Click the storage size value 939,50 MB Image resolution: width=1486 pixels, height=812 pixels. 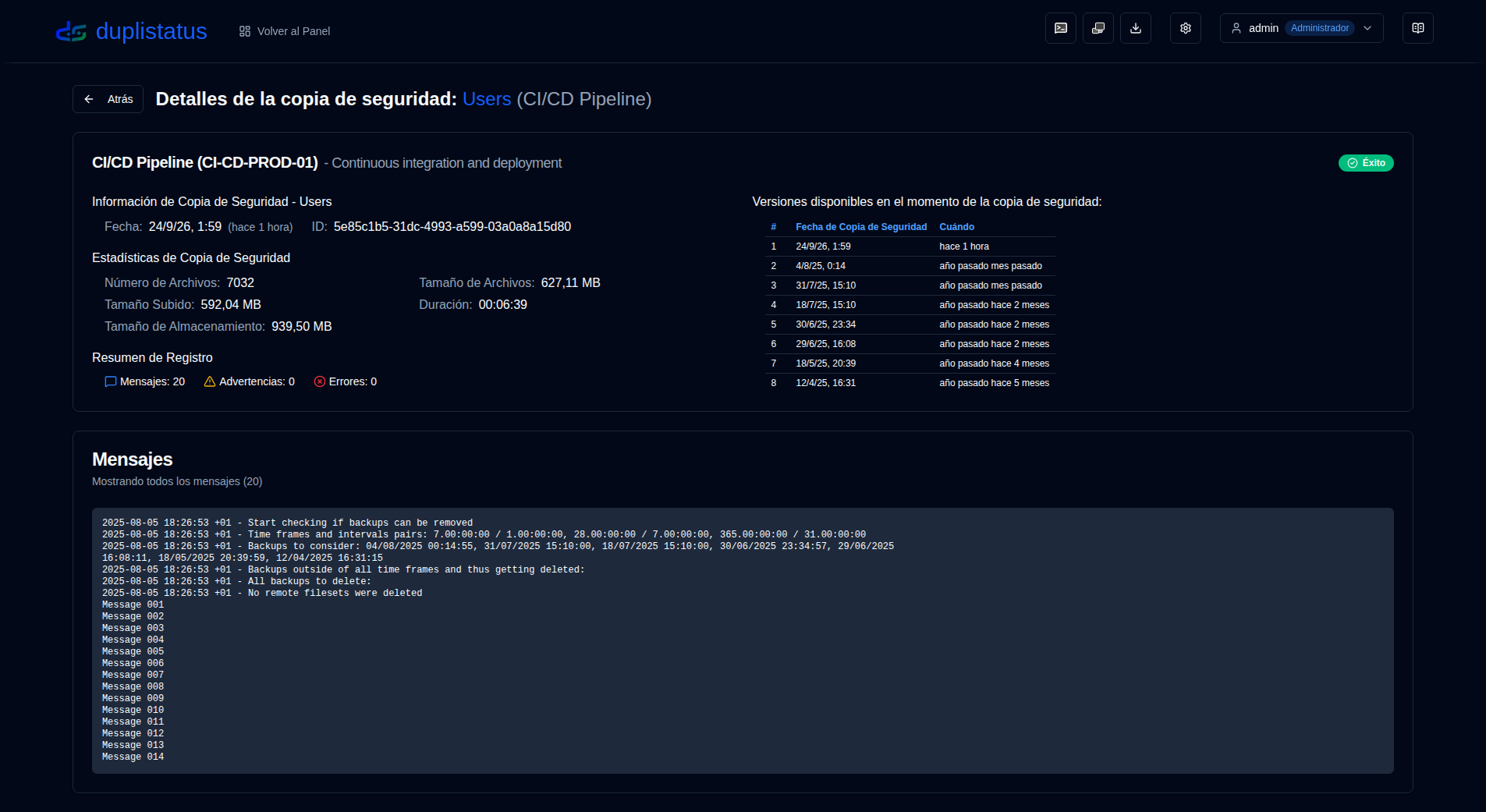(302, 327)
